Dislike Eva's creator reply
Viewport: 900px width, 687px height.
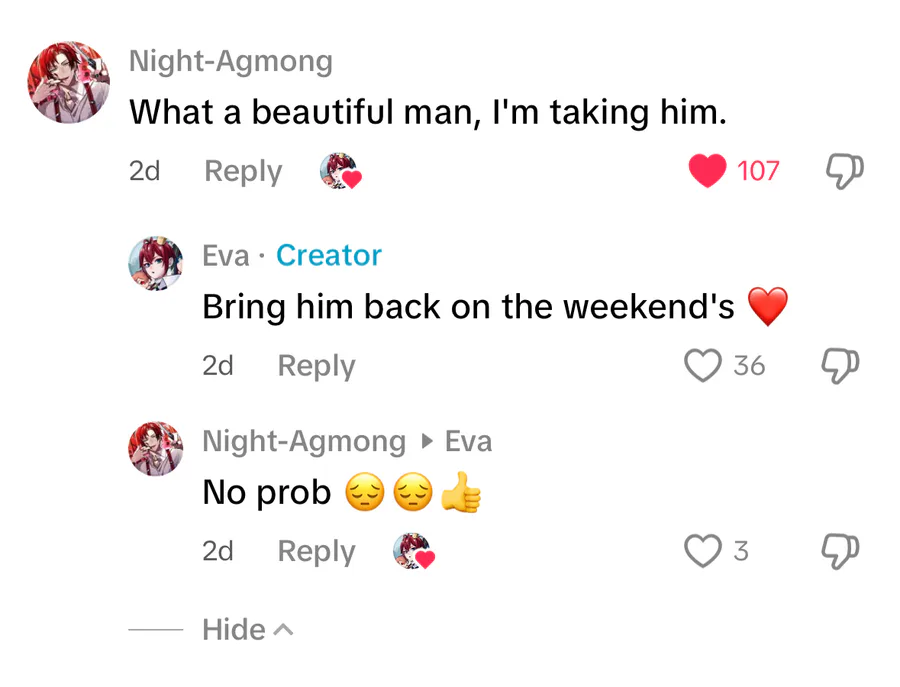(x=840, y=366)
